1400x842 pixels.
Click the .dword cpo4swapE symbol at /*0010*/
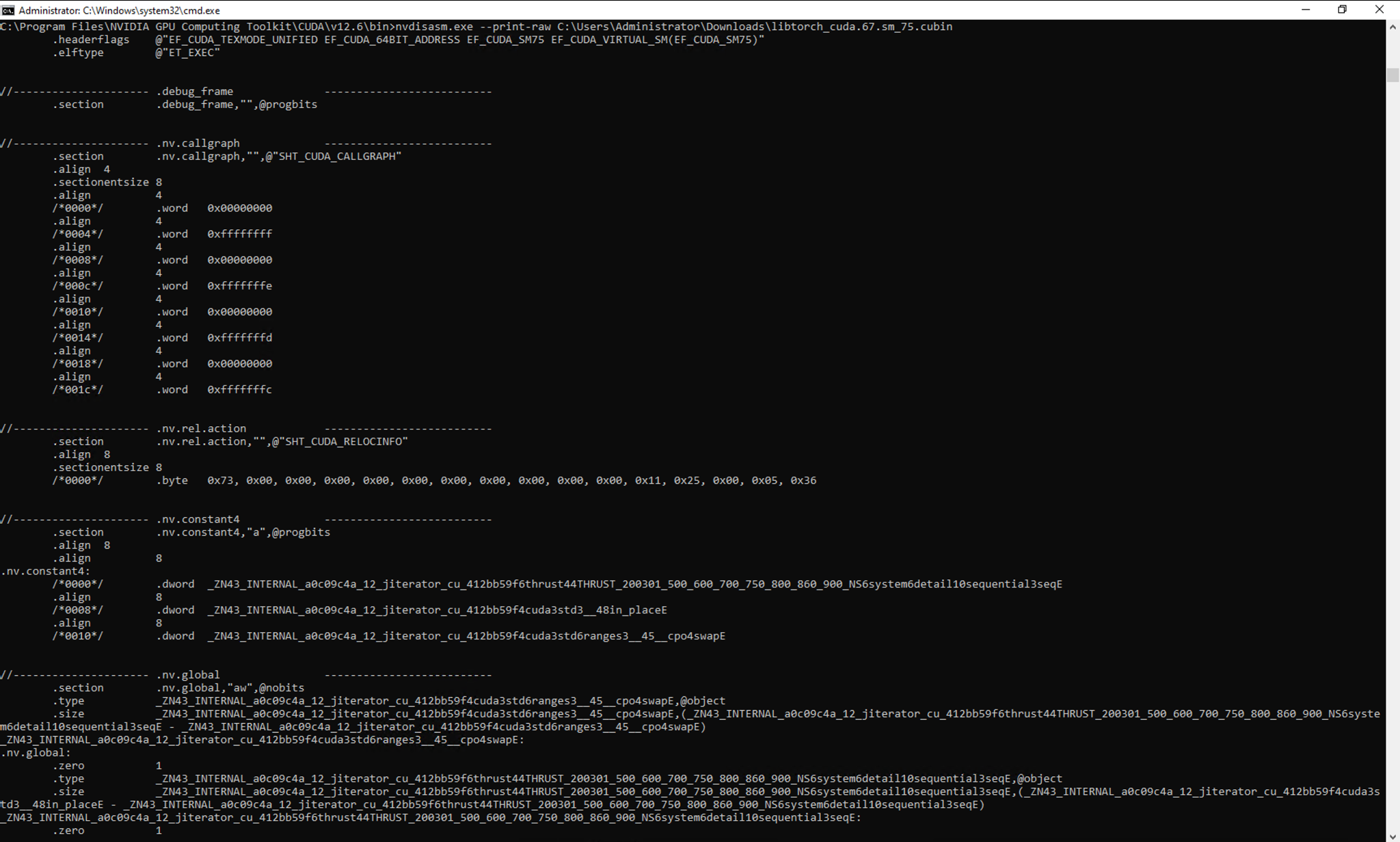click(x=467, y=637)
